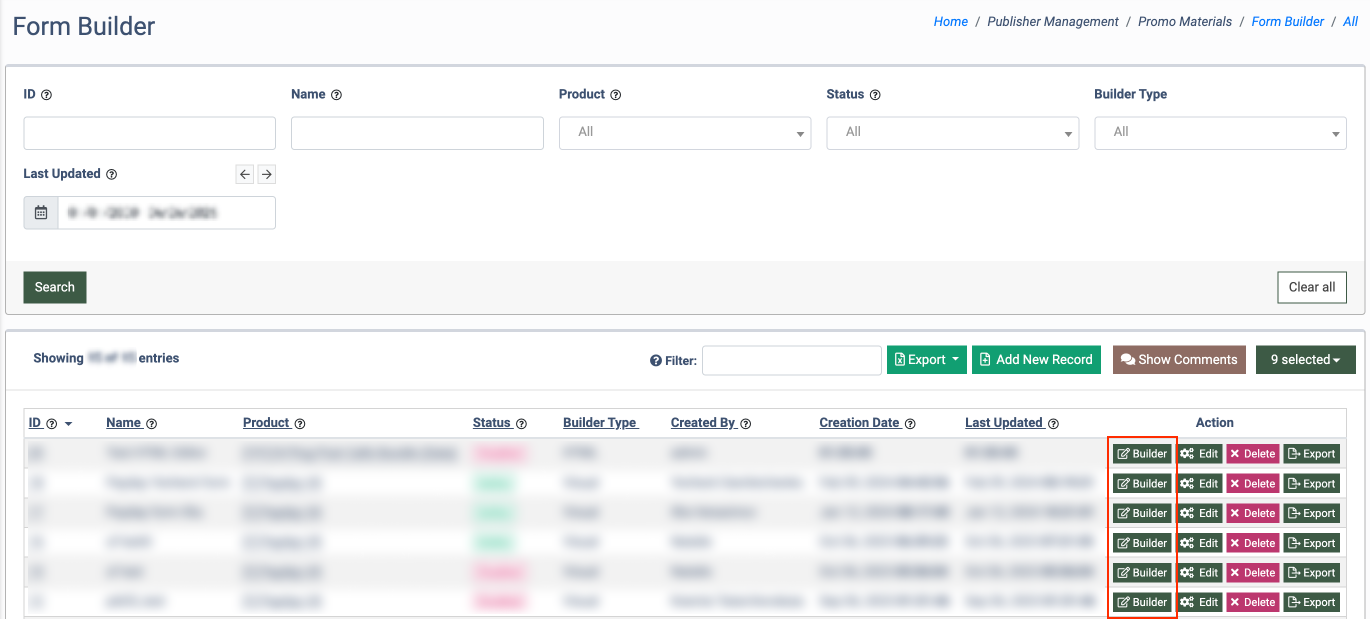Show help icon beside Status filter label
This screenshot has width=1370, height=619.
(x=875, y=95)
